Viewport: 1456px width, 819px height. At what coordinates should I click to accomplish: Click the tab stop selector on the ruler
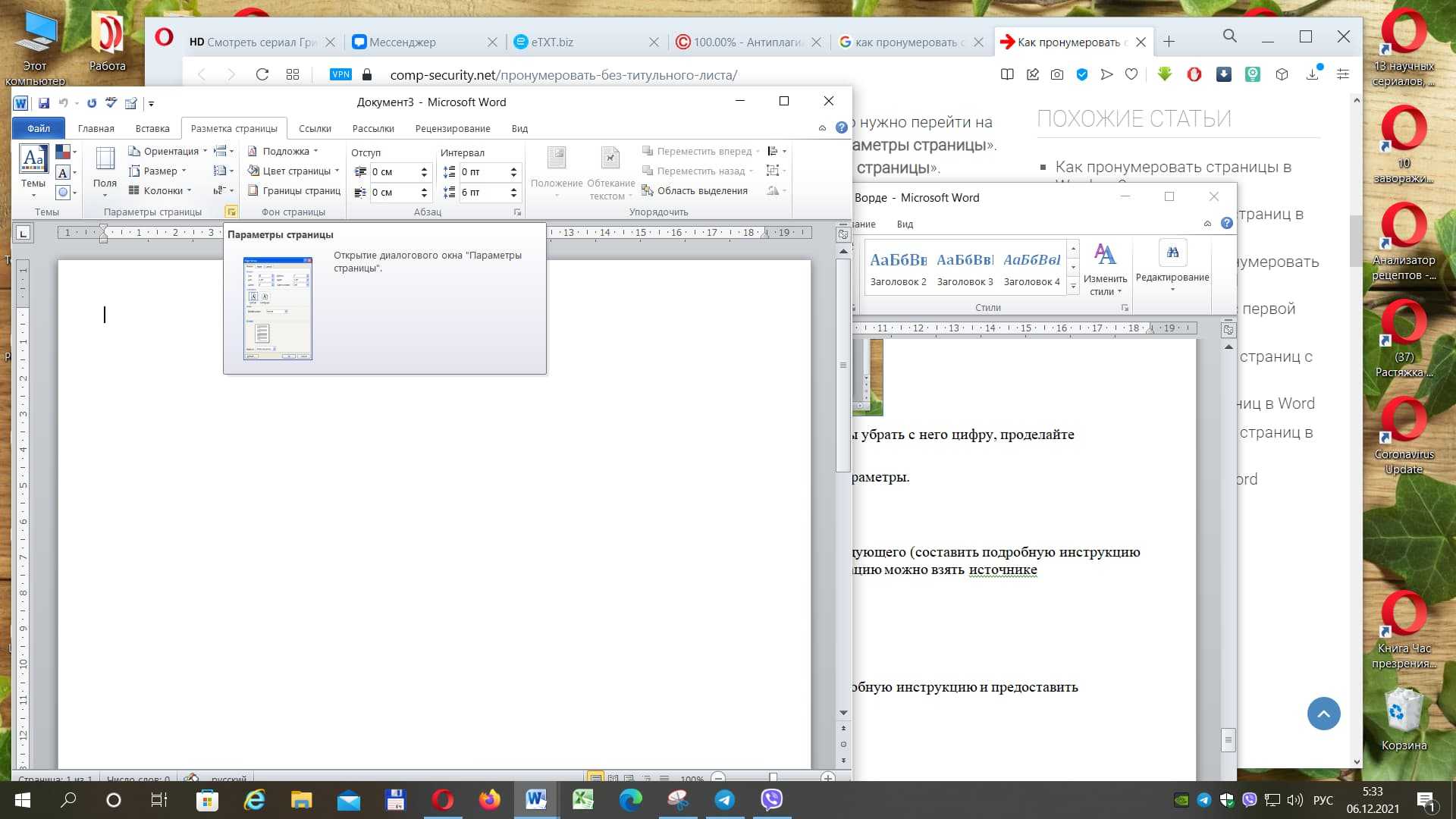24,233
